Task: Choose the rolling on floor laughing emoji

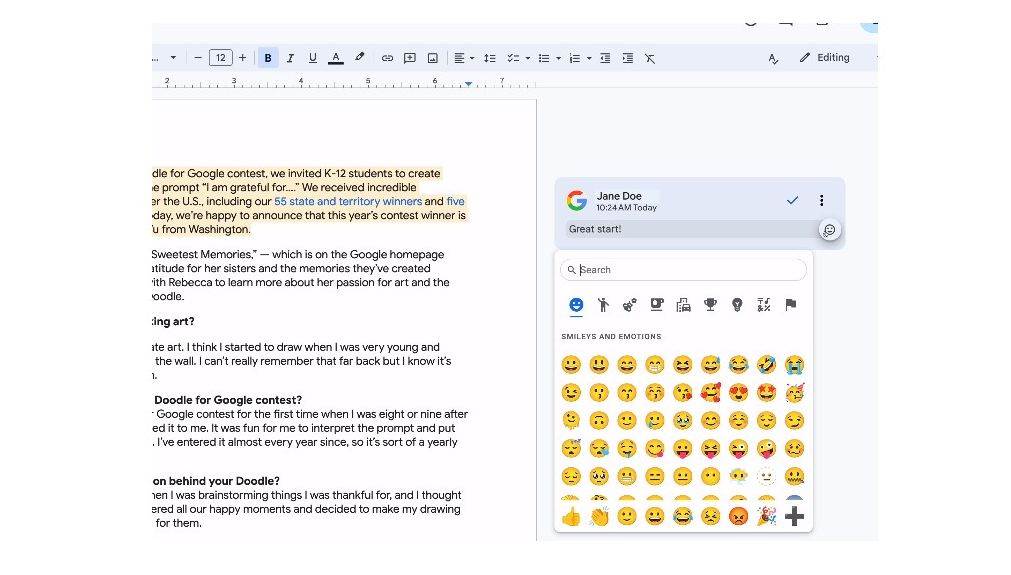Action: point(766,365)
